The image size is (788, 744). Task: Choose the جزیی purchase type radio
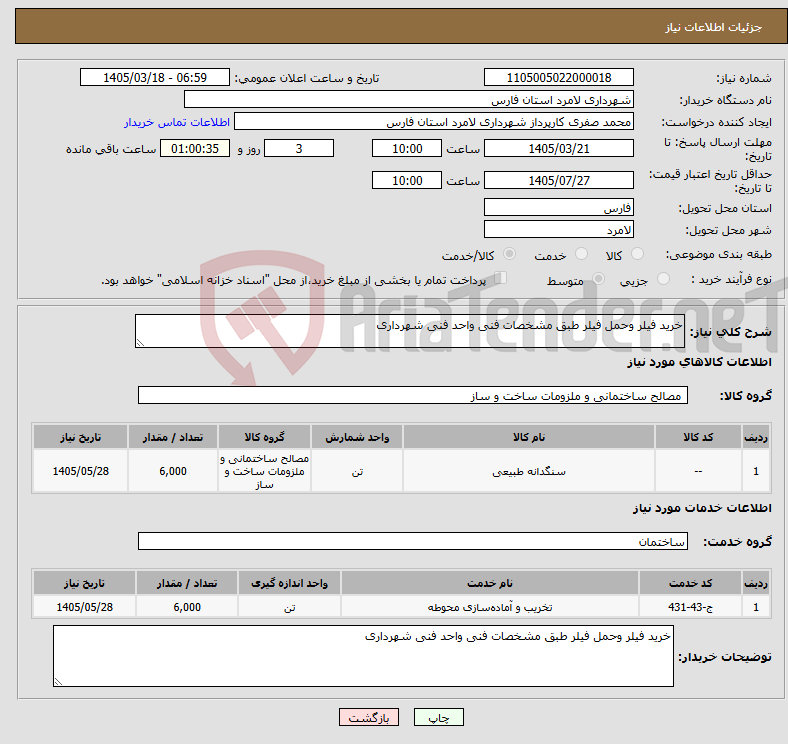[x=663, y=278]
